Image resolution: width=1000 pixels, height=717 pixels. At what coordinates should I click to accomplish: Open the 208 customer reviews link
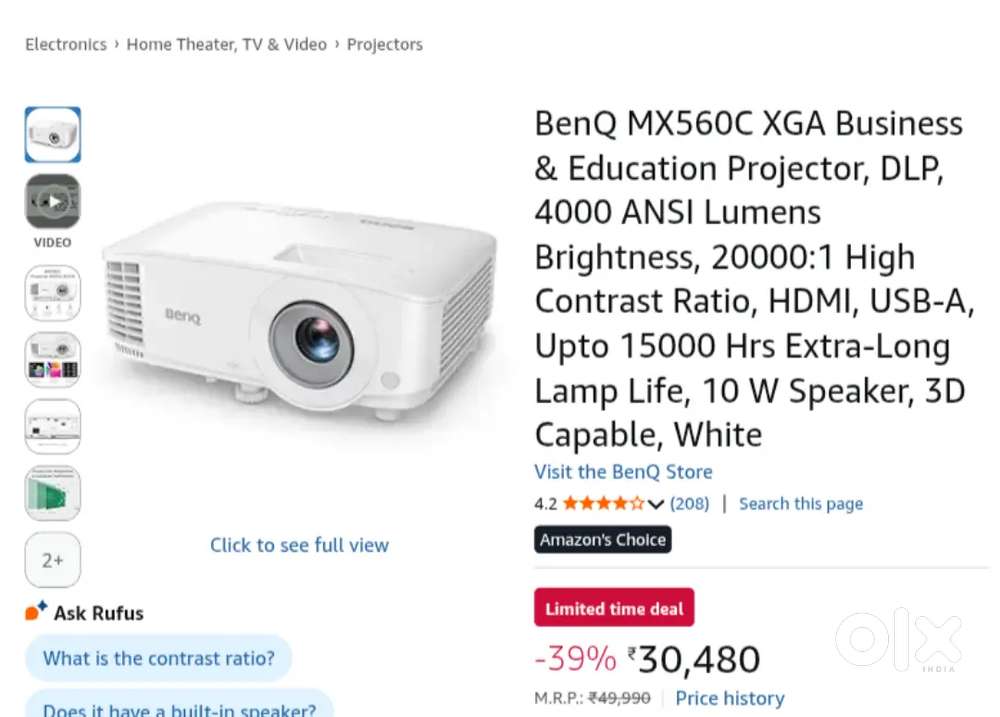(x=689, y=503)
